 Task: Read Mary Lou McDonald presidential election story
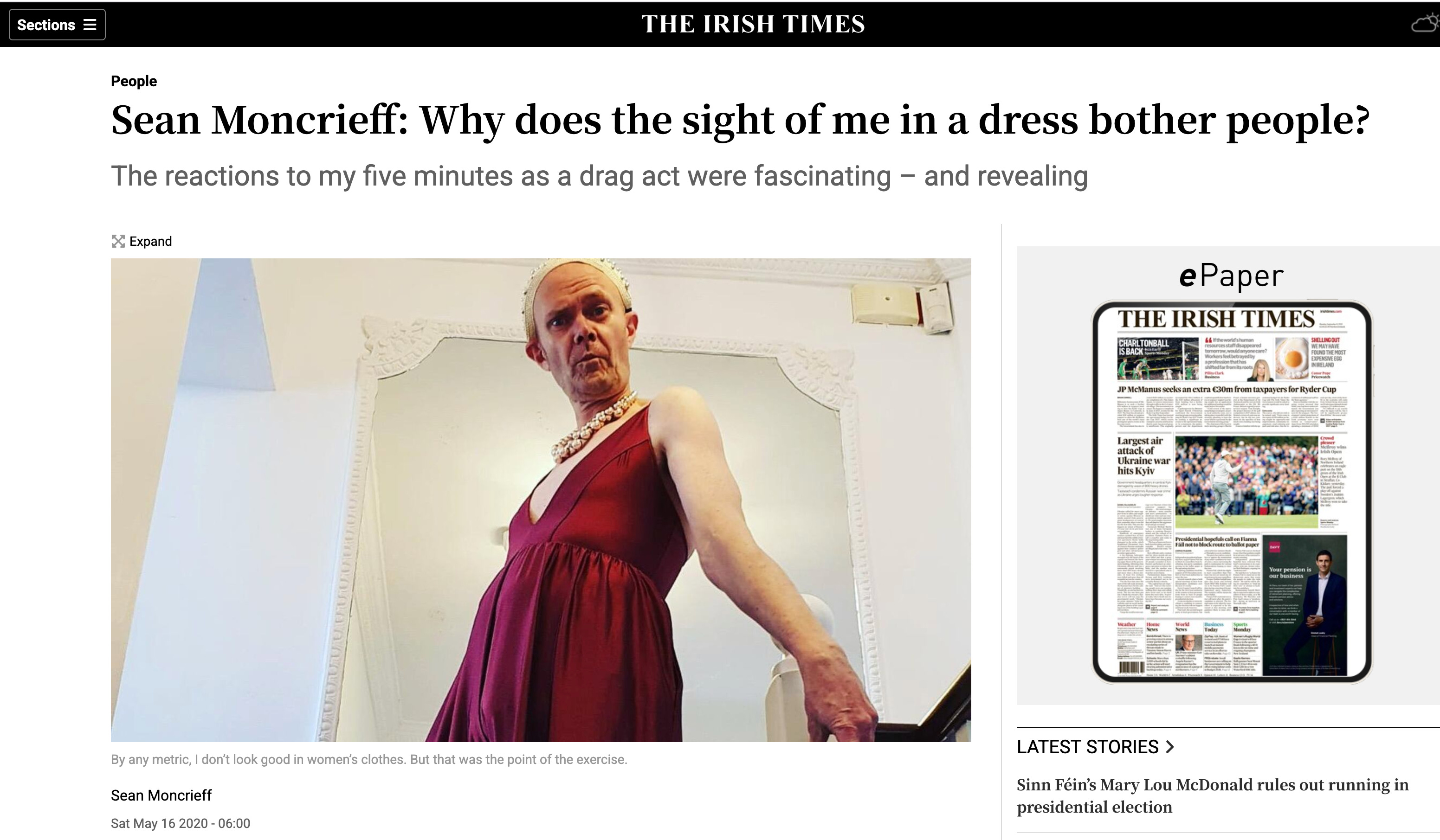pos(1213,795)
